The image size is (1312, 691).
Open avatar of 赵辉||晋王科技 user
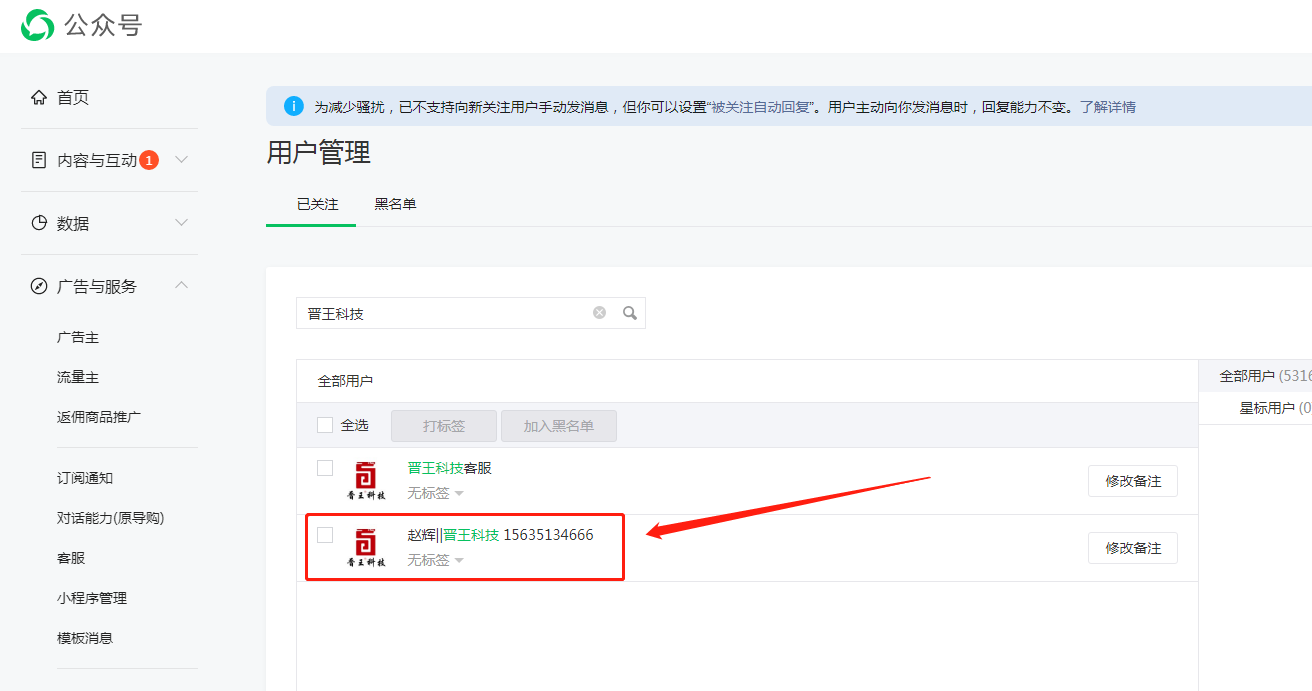(366, 548)
